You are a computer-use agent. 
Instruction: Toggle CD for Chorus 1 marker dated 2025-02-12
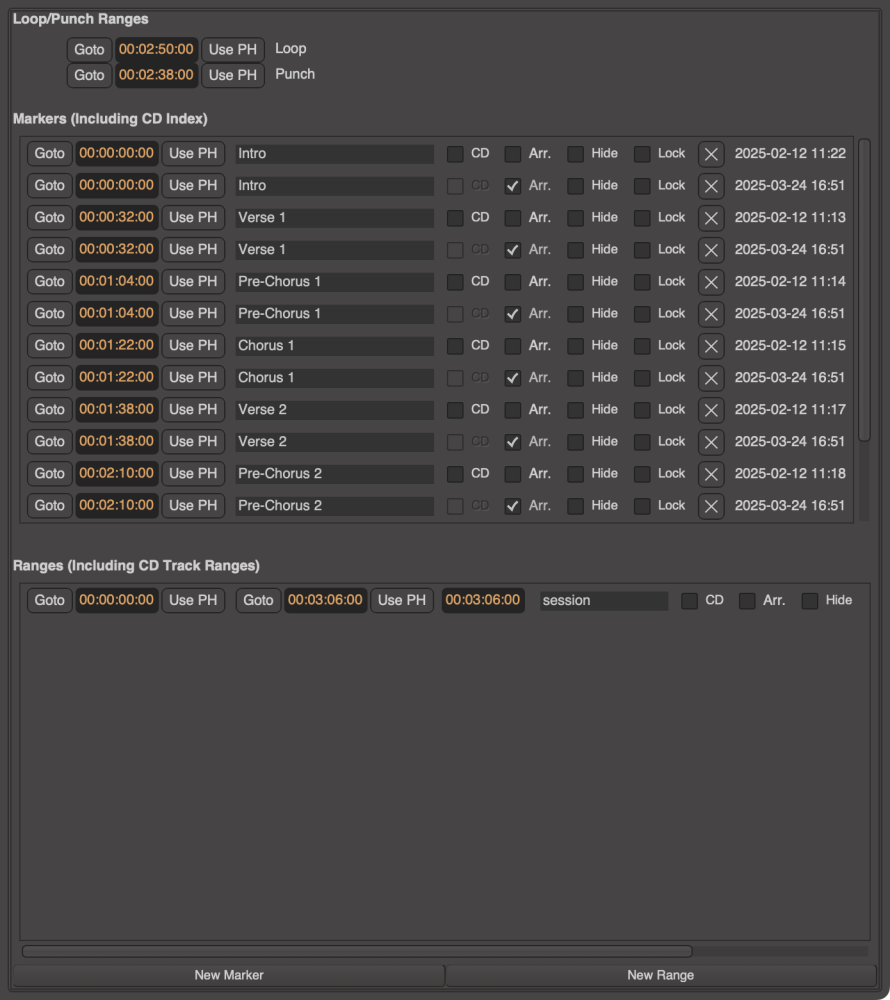[455, 346]
